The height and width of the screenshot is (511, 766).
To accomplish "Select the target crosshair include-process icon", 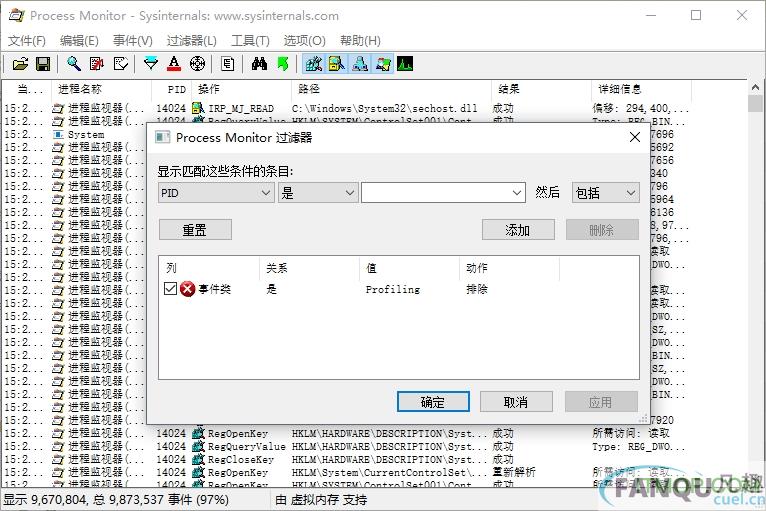I will click(197, 64).
